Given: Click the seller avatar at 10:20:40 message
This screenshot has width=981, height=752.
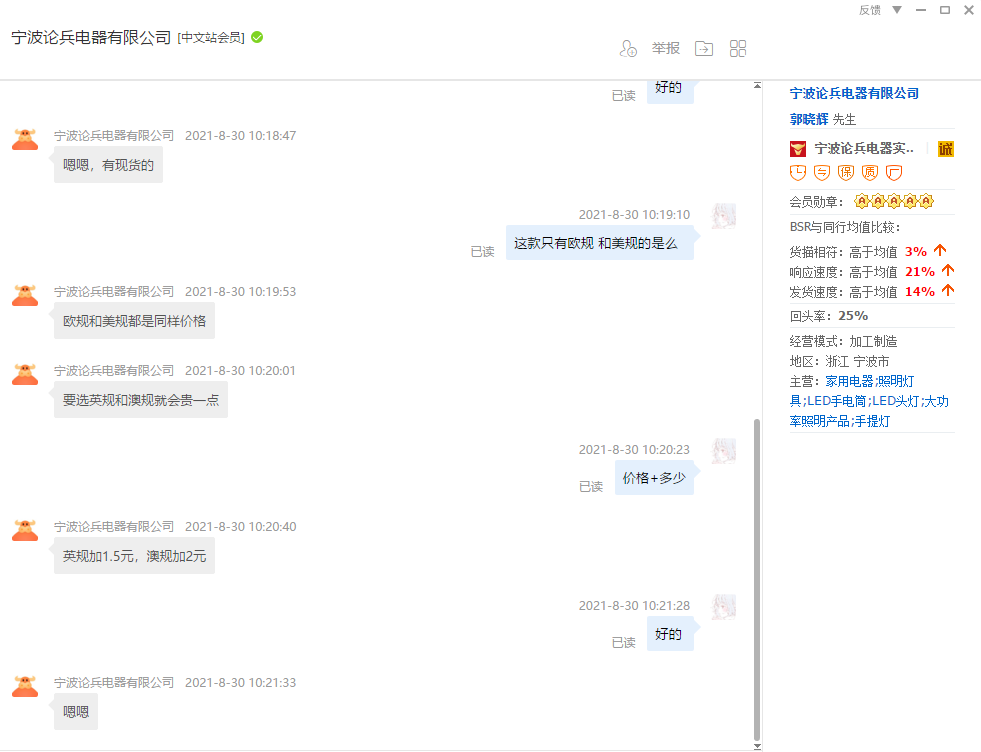Looking at the screenshot, I should [x=25, y=531].
